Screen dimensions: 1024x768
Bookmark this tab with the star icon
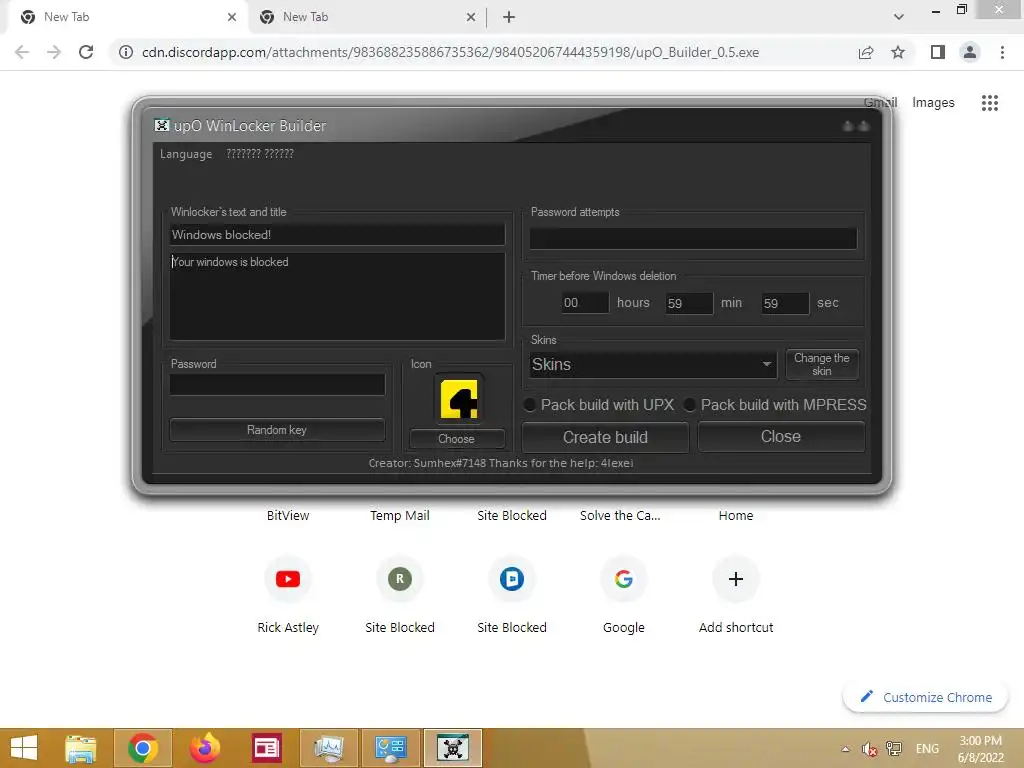click(898, 52)
